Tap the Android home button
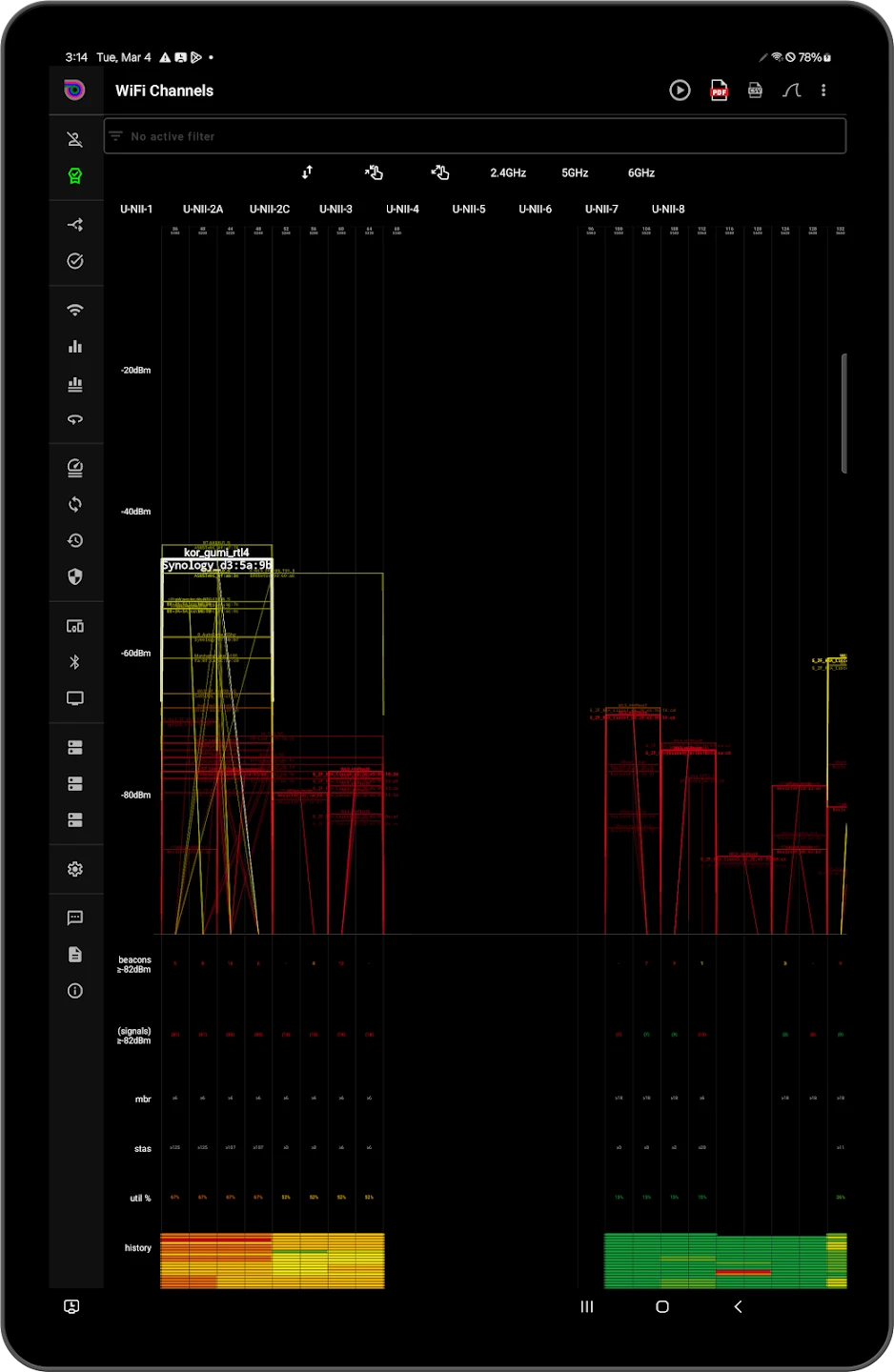 pos(662,1306)
